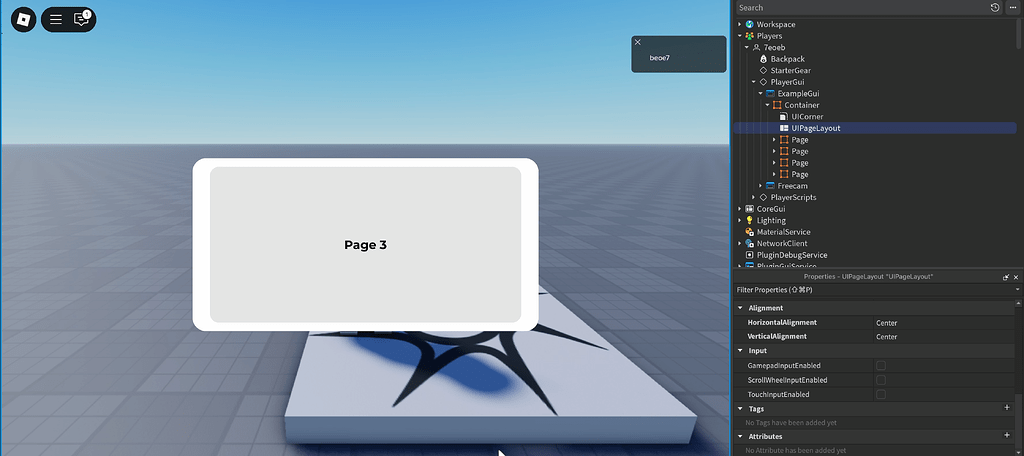
Task: Collapse the PlayerGui node
Action: tap(754, 82)
